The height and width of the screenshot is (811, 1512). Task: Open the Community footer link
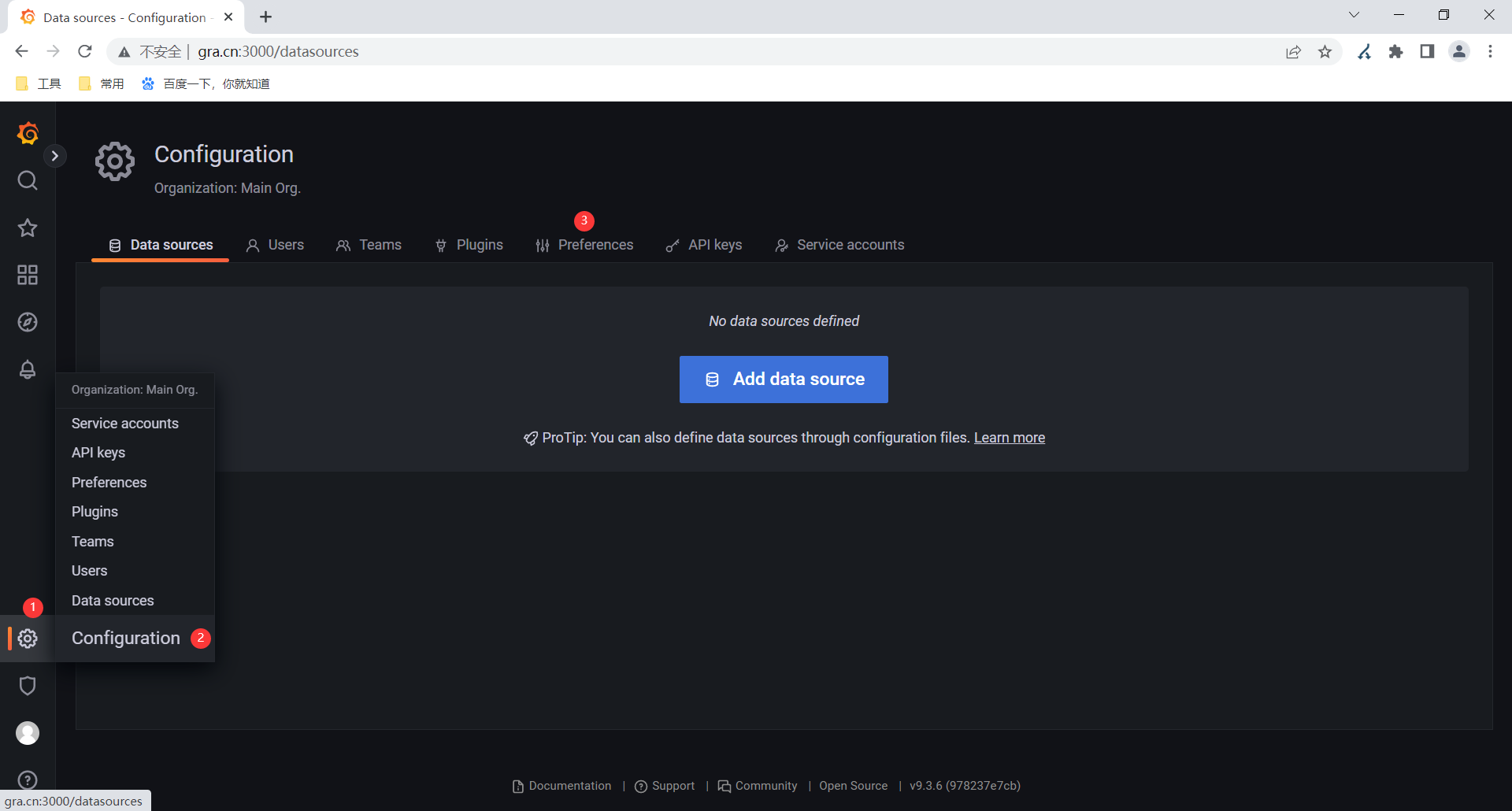758,786
